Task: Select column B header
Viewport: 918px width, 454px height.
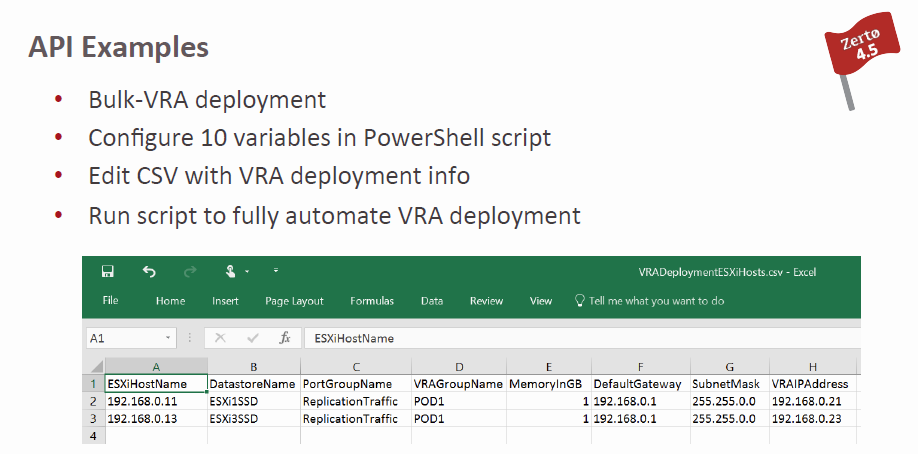Action: (254, 367)
